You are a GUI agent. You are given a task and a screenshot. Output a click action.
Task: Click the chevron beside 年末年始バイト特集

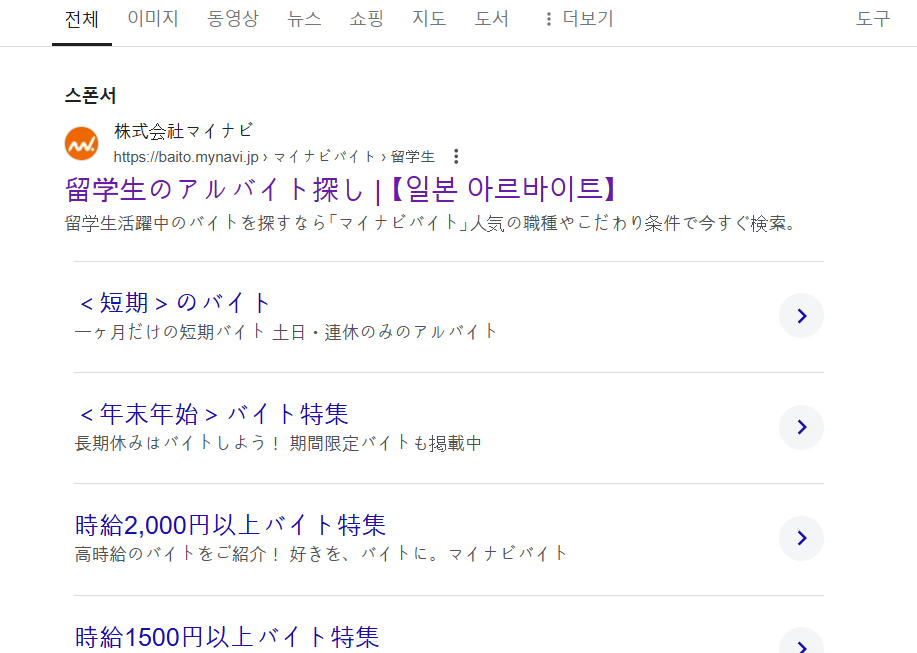point(801,427)
